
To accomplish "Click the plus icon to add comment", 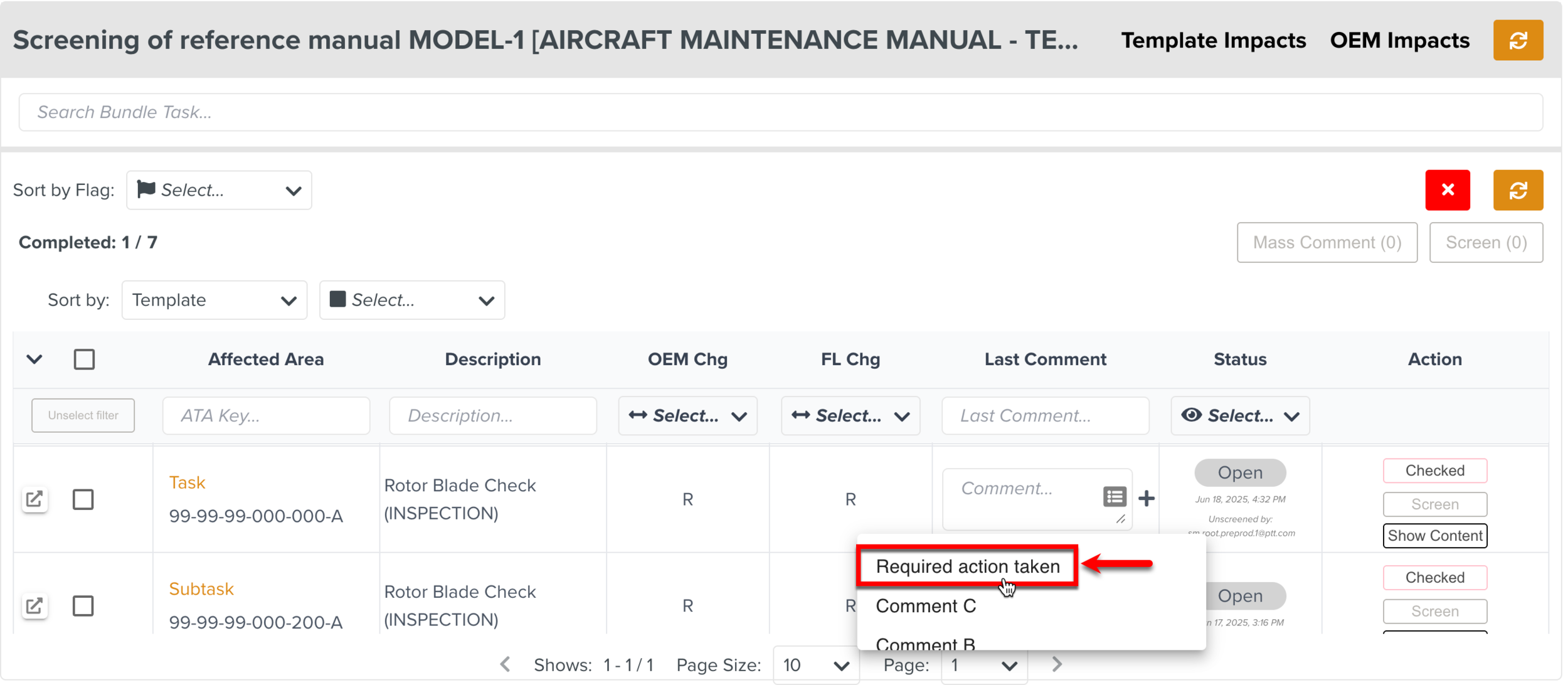I will (1147, 499).
